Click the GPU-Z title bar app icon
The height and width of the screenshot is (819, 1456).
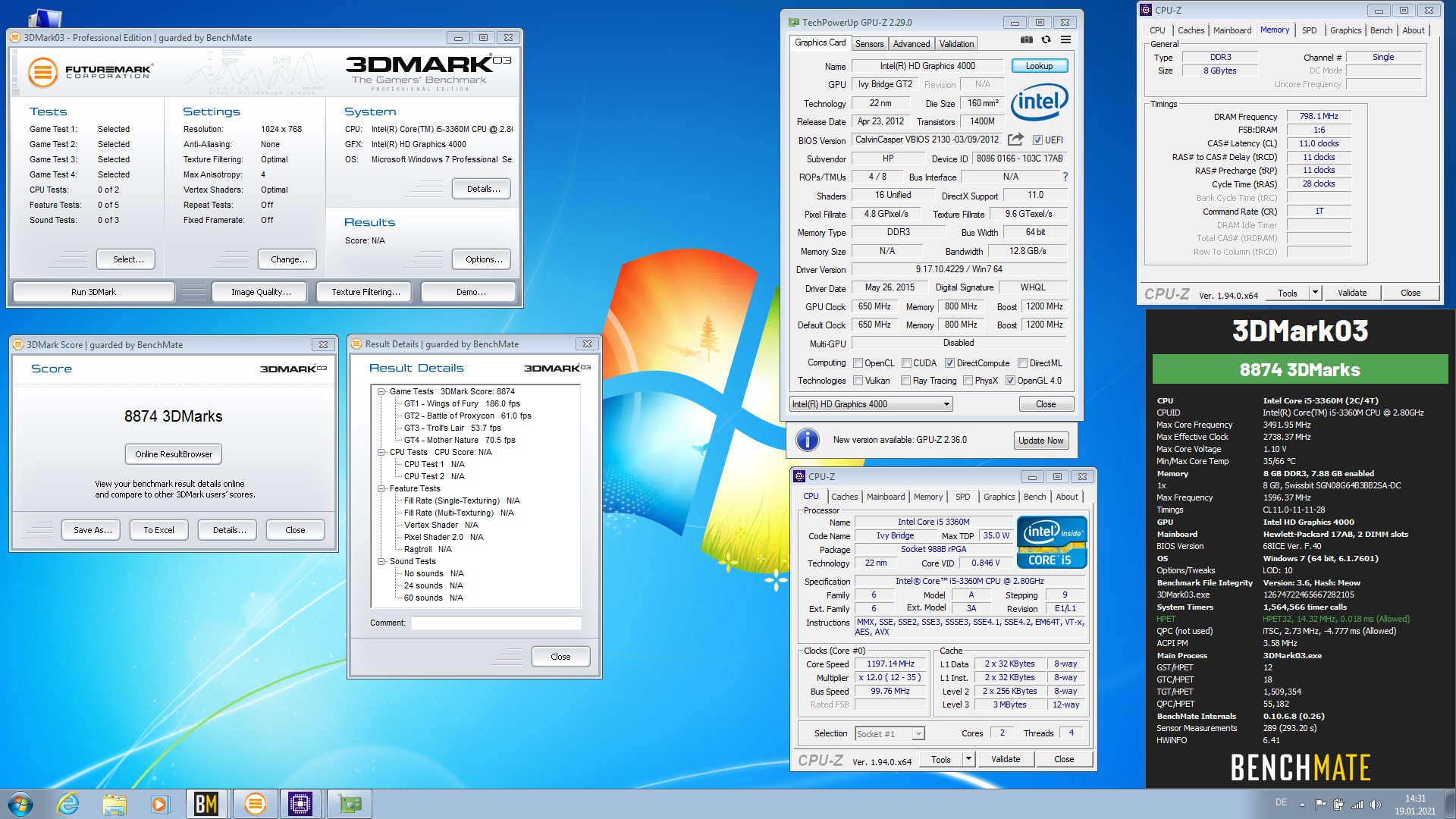(x=793, y=22)
